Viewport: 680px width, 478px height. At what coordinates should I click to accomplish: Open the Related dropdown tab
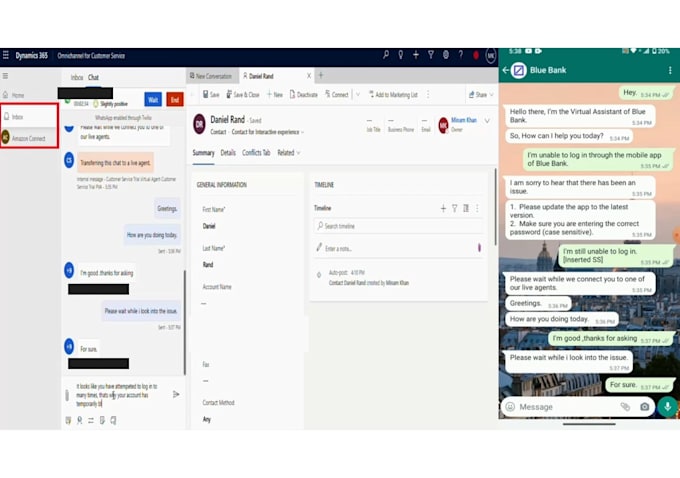coord(288,153)
